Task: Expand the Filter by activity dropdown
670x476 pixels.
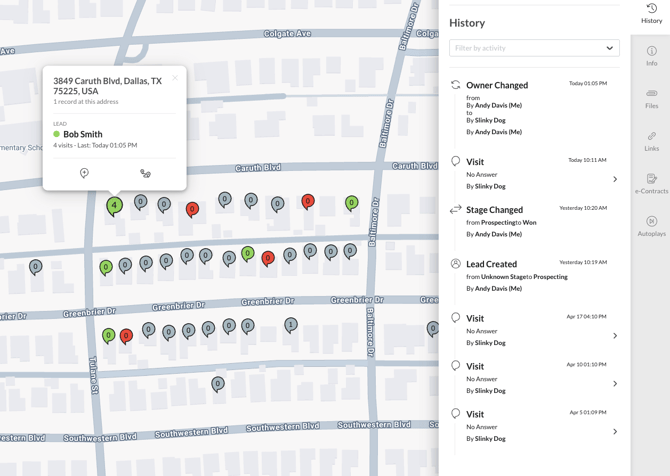Action: [534, 48]
